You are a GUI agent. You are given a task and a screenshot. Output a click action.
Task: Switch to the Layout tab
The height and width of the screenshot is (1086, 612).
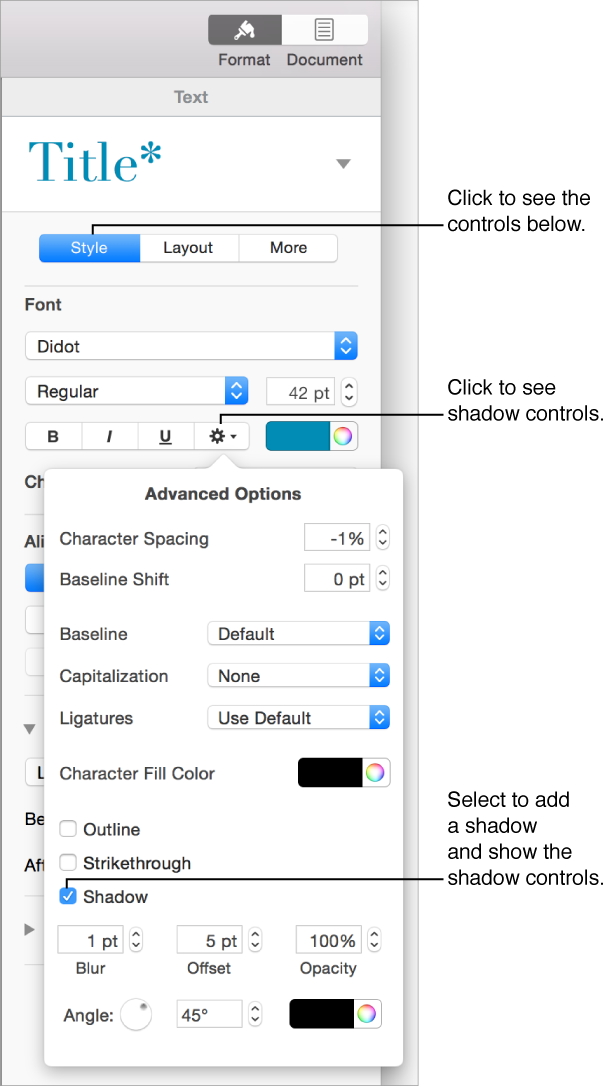pos(188,248)
